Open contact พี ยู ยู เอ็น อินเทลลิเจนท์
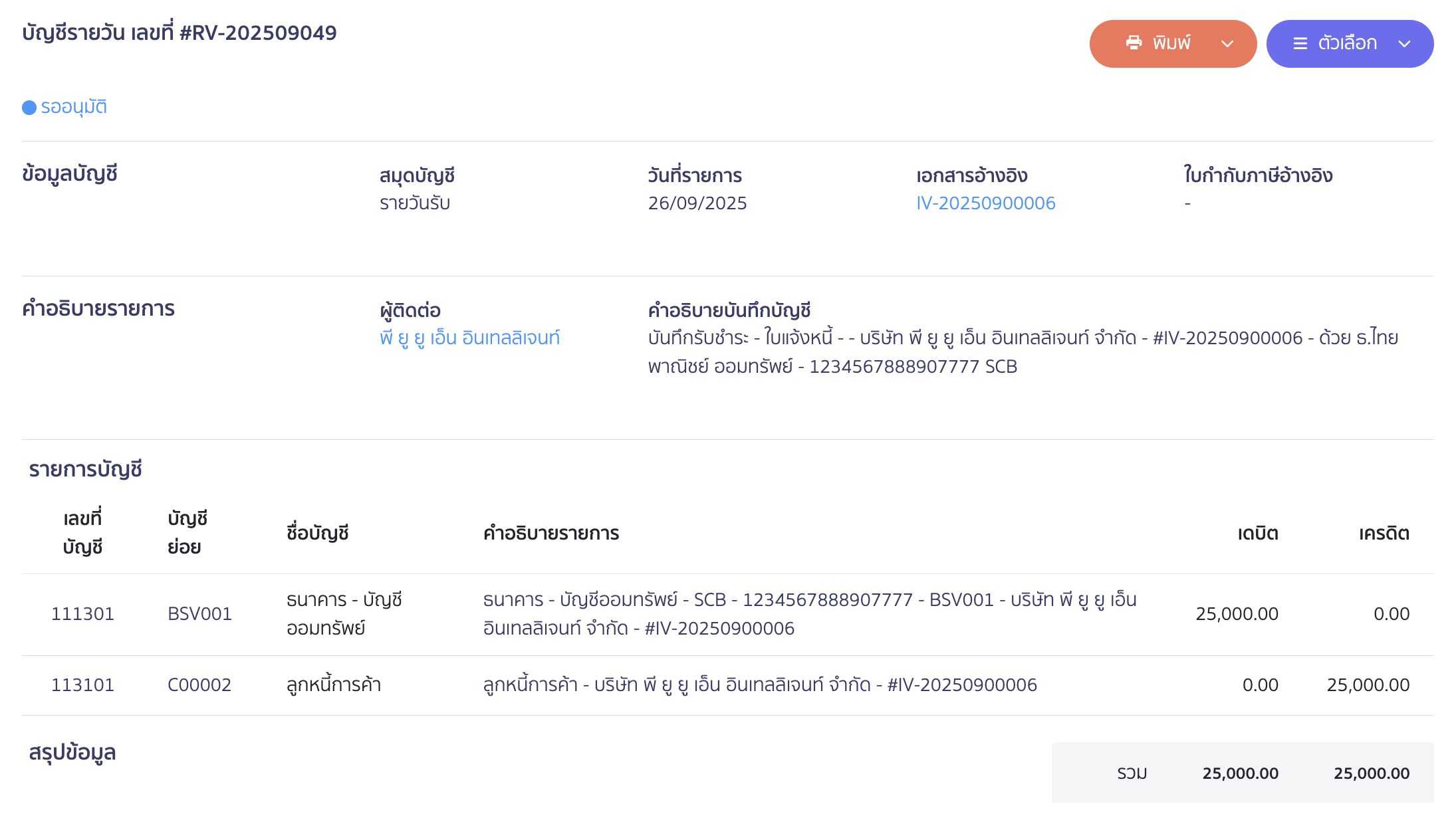 (469, 338)
